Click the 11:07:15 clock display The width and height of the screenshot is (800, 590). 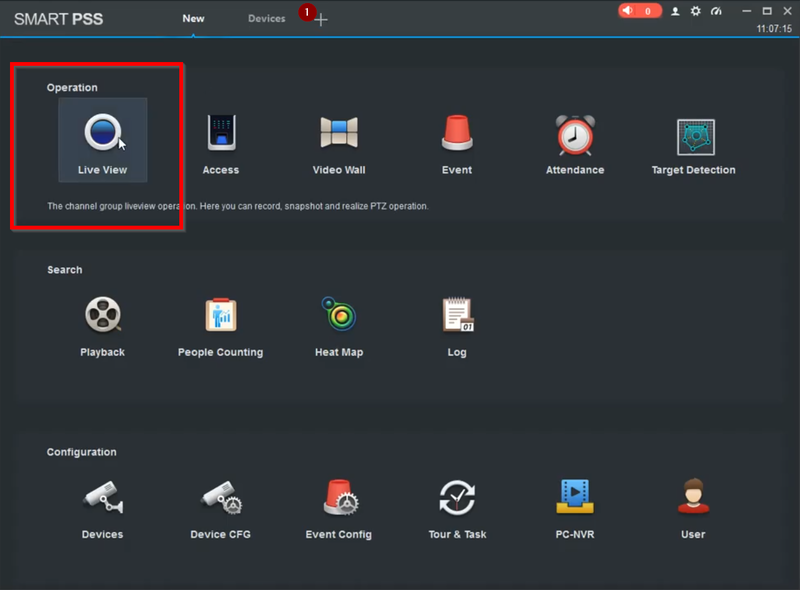click(x=774, y=29)
